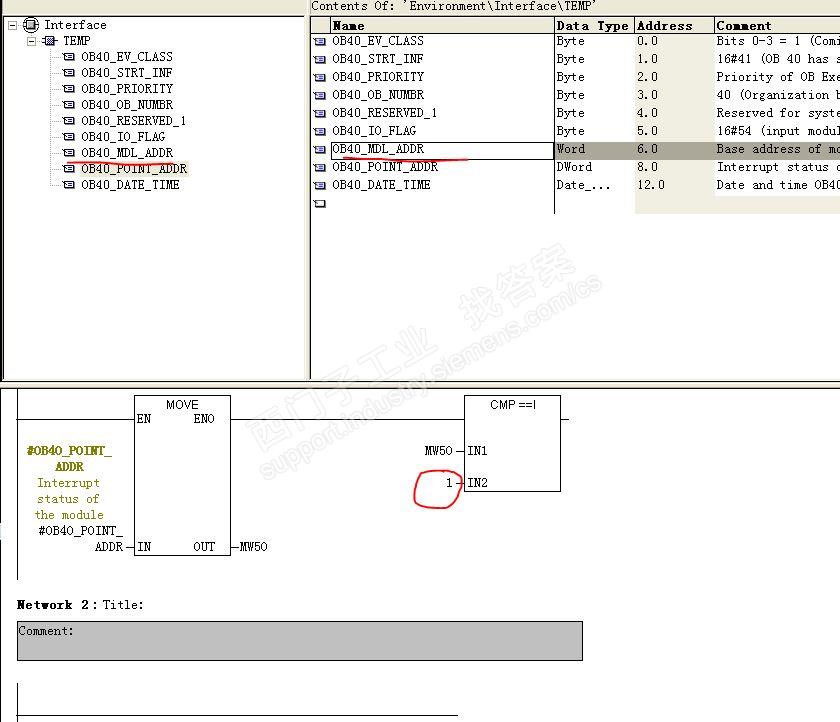840x722 pixels.
Task: Select table row icon for OB40_STRT_INF
Action: click(x=320, y=59)
